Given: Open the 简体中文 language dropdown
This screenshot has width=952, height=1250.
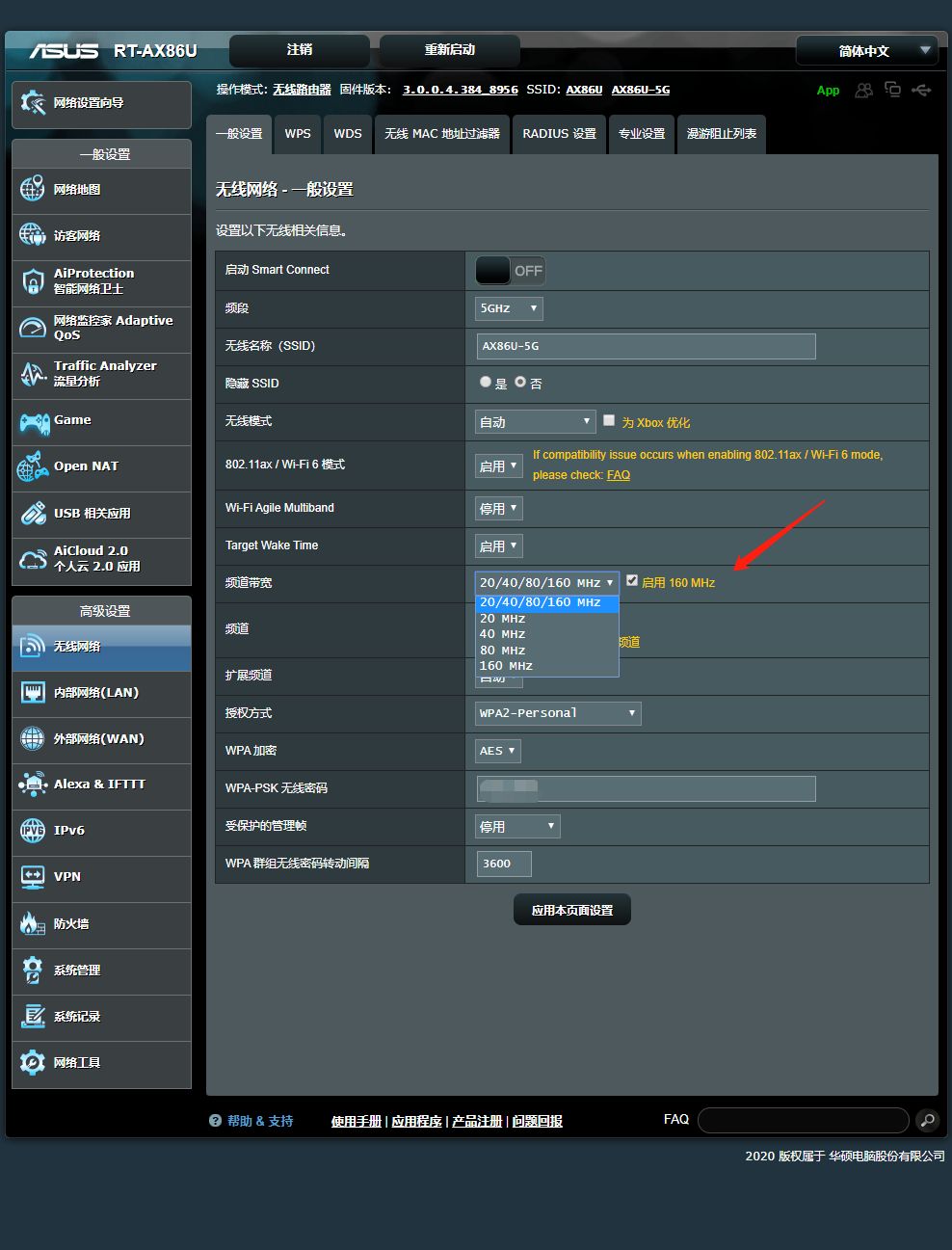Looking at the screenshot, I should tap(867, 50).
